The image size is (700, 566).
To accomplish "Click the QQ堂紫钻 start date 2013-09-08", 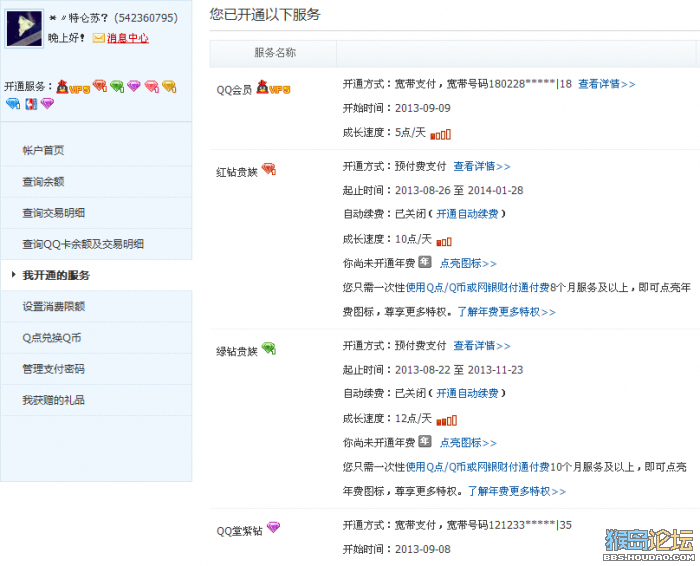I will 423,549.
